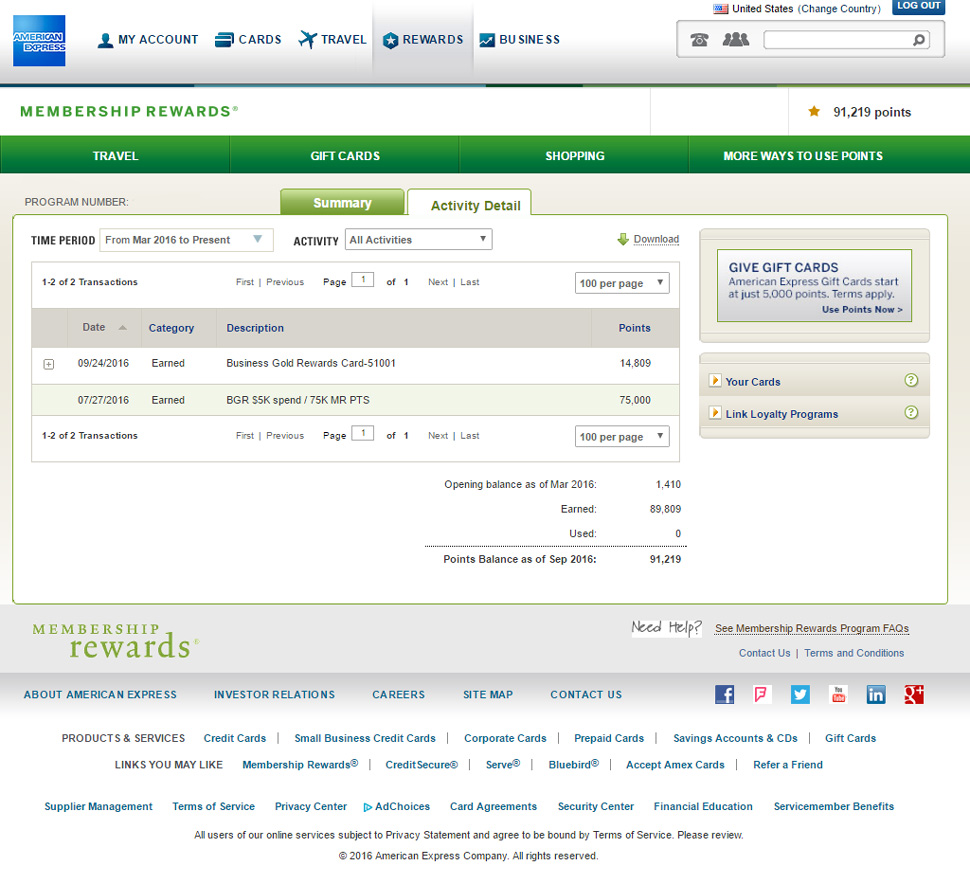Open the Business menu
The width and height of the screenshot is (970, 884).
(520, 40)
